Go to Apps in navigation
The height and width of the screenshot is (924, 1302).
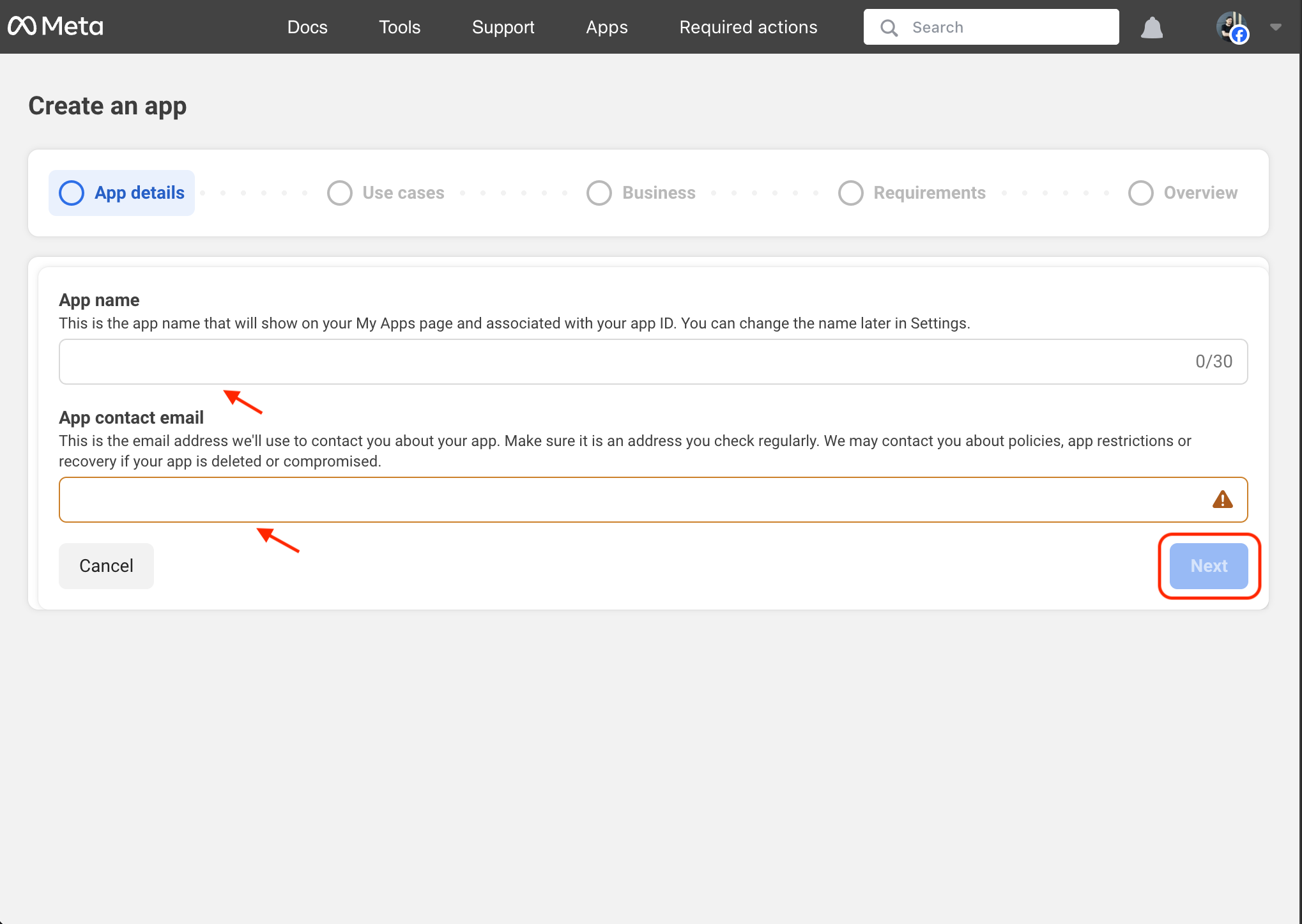click(607, 27)
